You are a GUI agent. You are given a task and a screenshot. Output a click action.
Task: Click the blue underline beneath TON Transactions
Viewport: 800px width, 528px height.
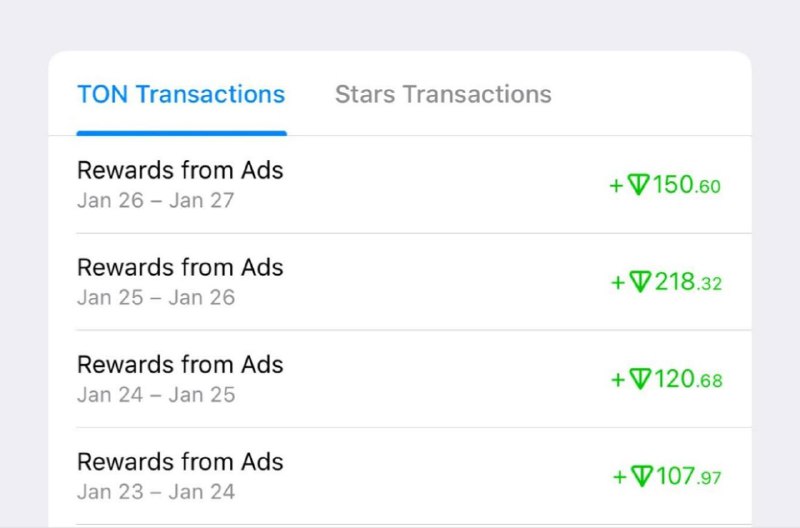181,132
